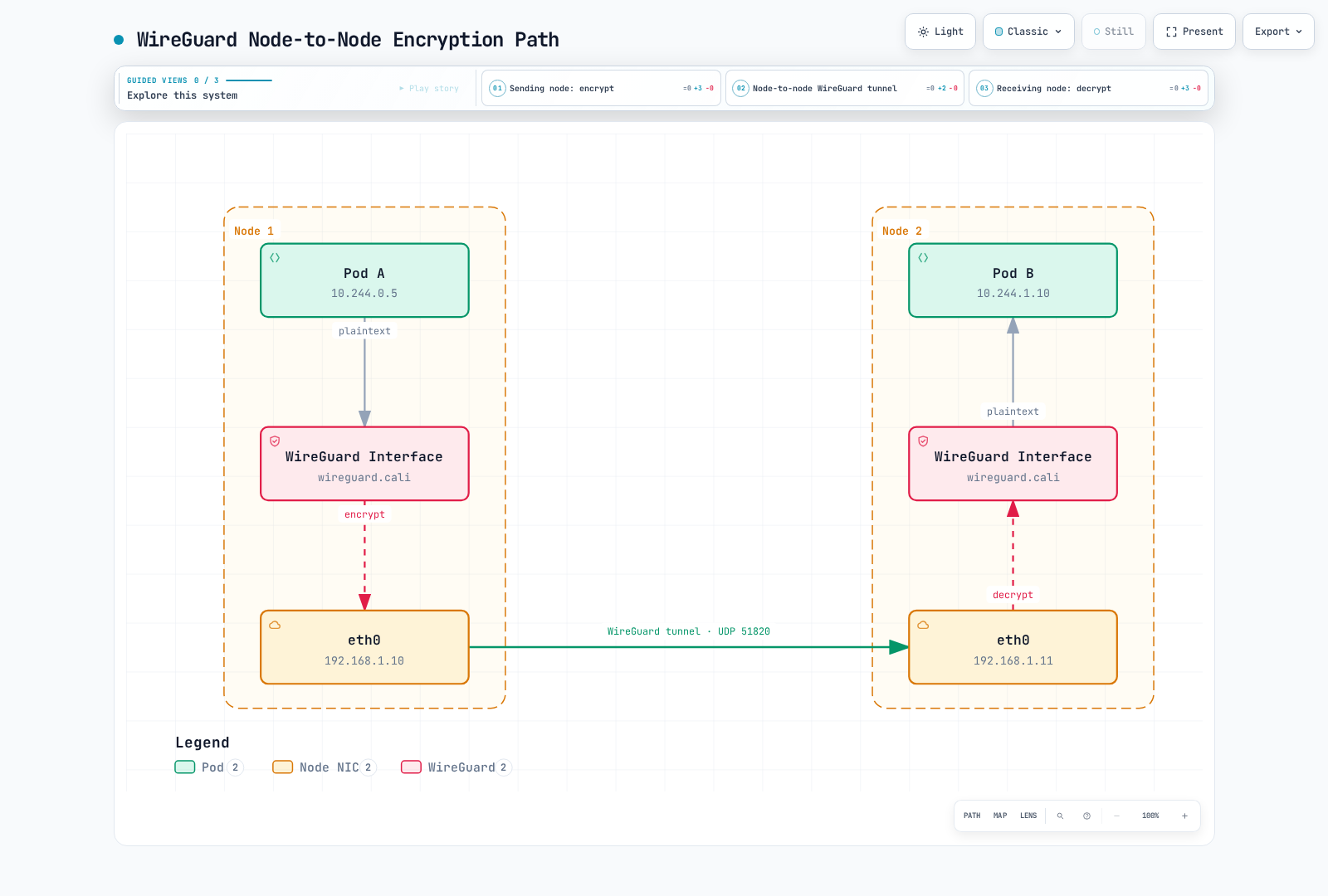Activate LENS mode
Image resolution: width=1328 pixels, height=896 pixels.
[1028, 816]
